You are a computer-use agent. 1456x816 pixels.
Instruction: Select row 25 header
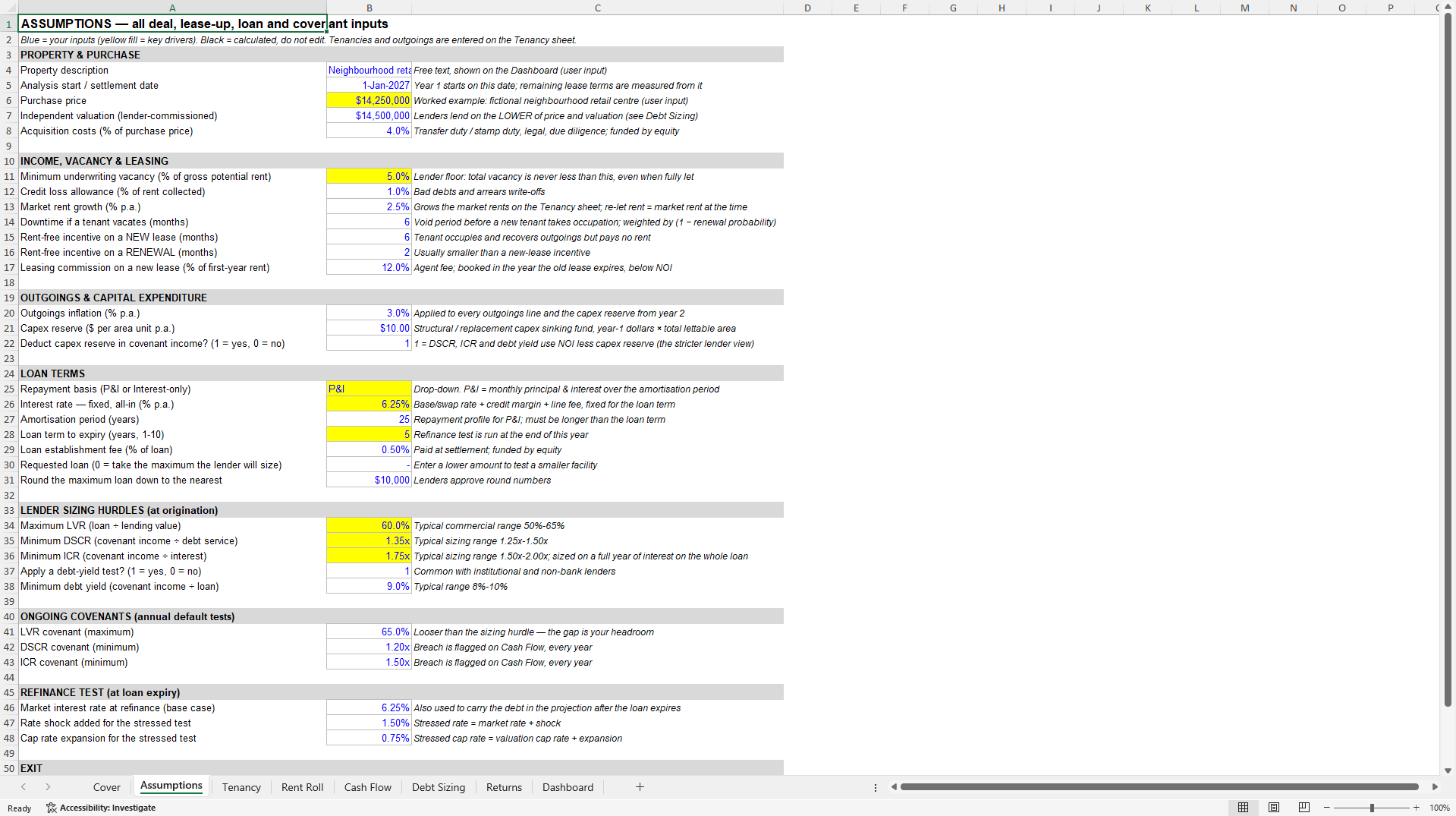tap(9, 389)
